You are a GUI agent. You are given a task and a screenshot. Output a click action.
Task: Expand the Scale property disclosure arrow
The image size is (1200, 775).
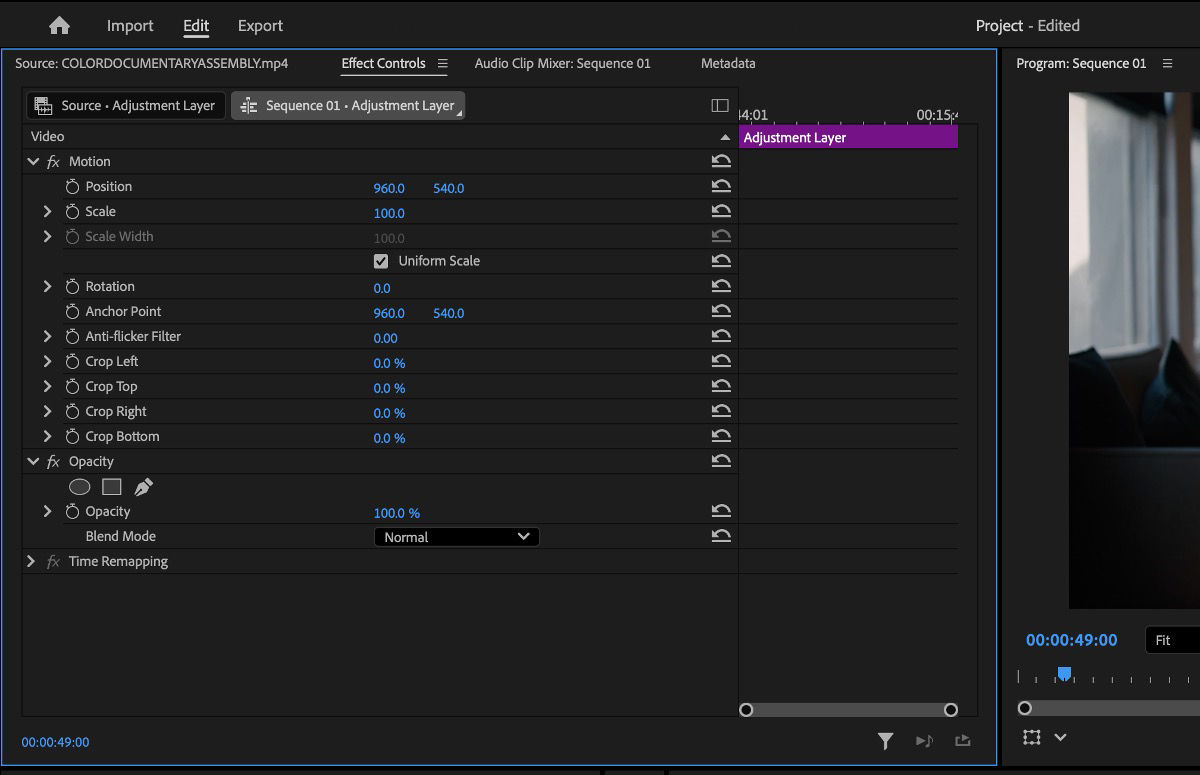click(x=46, y=211)
